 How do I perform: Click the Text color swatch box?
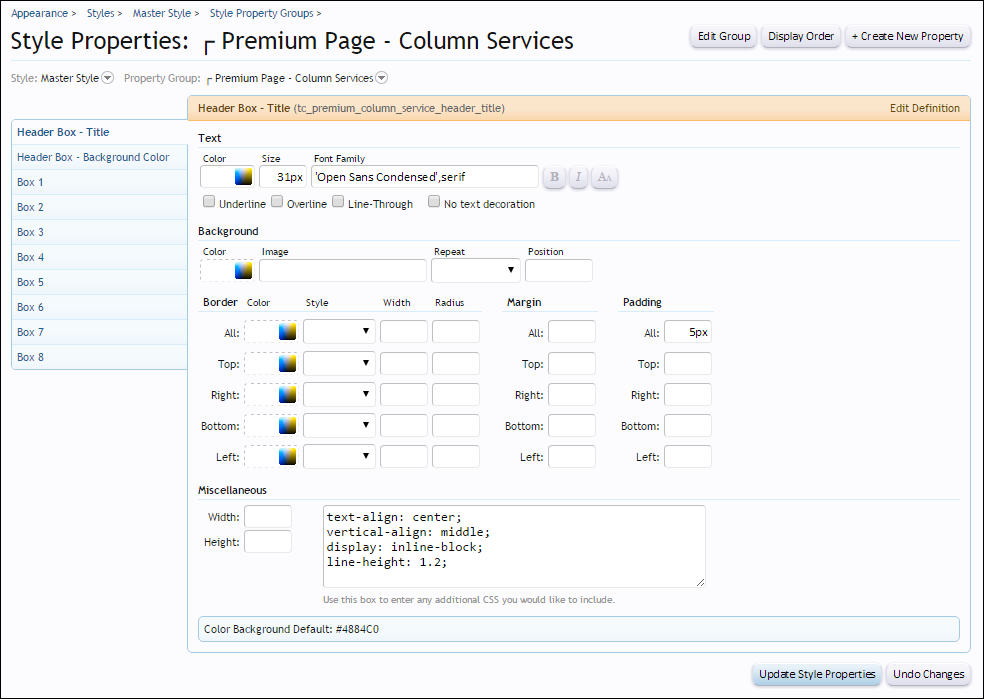[x=216, y=177]
